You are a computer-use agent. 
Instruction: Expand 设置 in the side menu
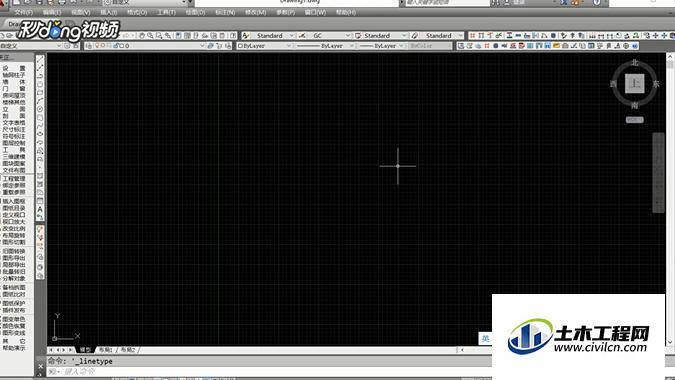click(x=14, y=68)
